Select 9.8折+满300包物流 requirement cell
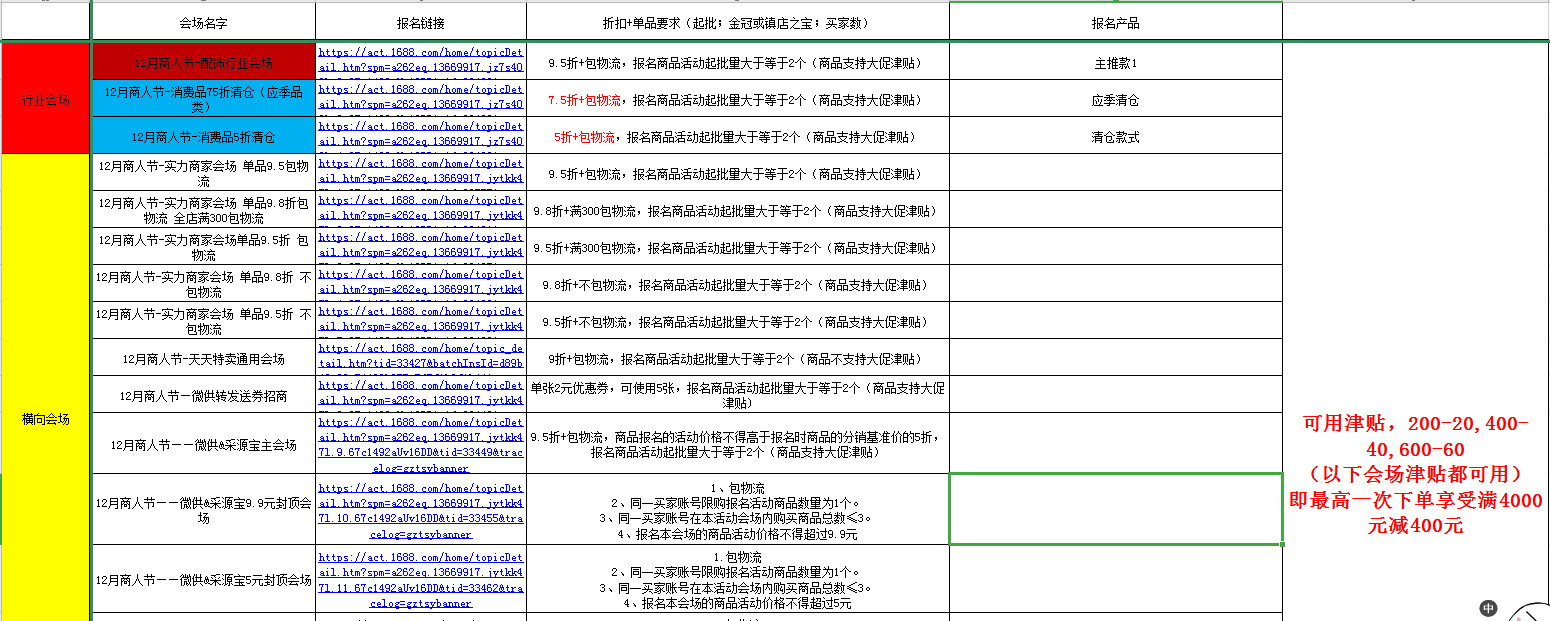The height and width of the screenshot is (621, 1550). point(737,210)
